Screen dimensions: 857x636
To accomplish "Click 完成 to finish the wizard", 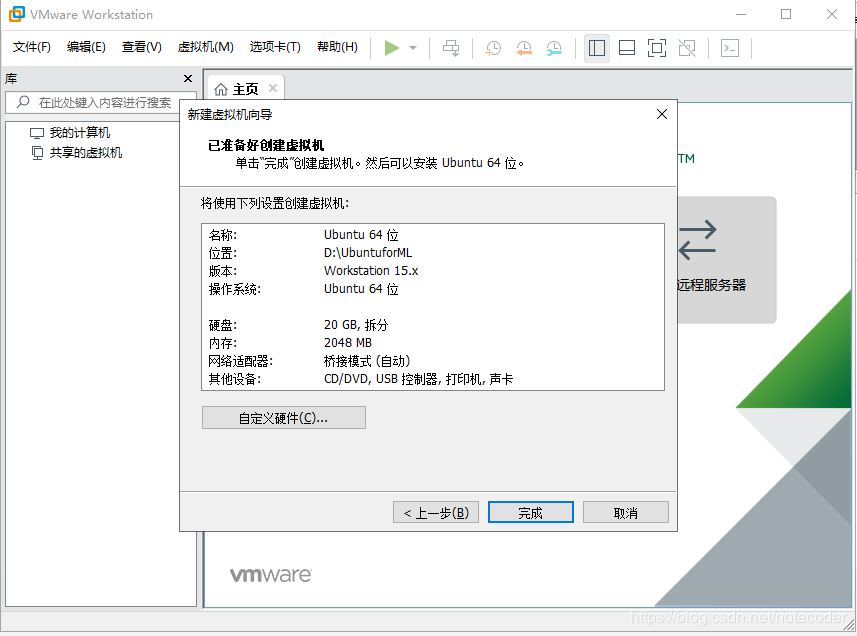I will [531, 513].
